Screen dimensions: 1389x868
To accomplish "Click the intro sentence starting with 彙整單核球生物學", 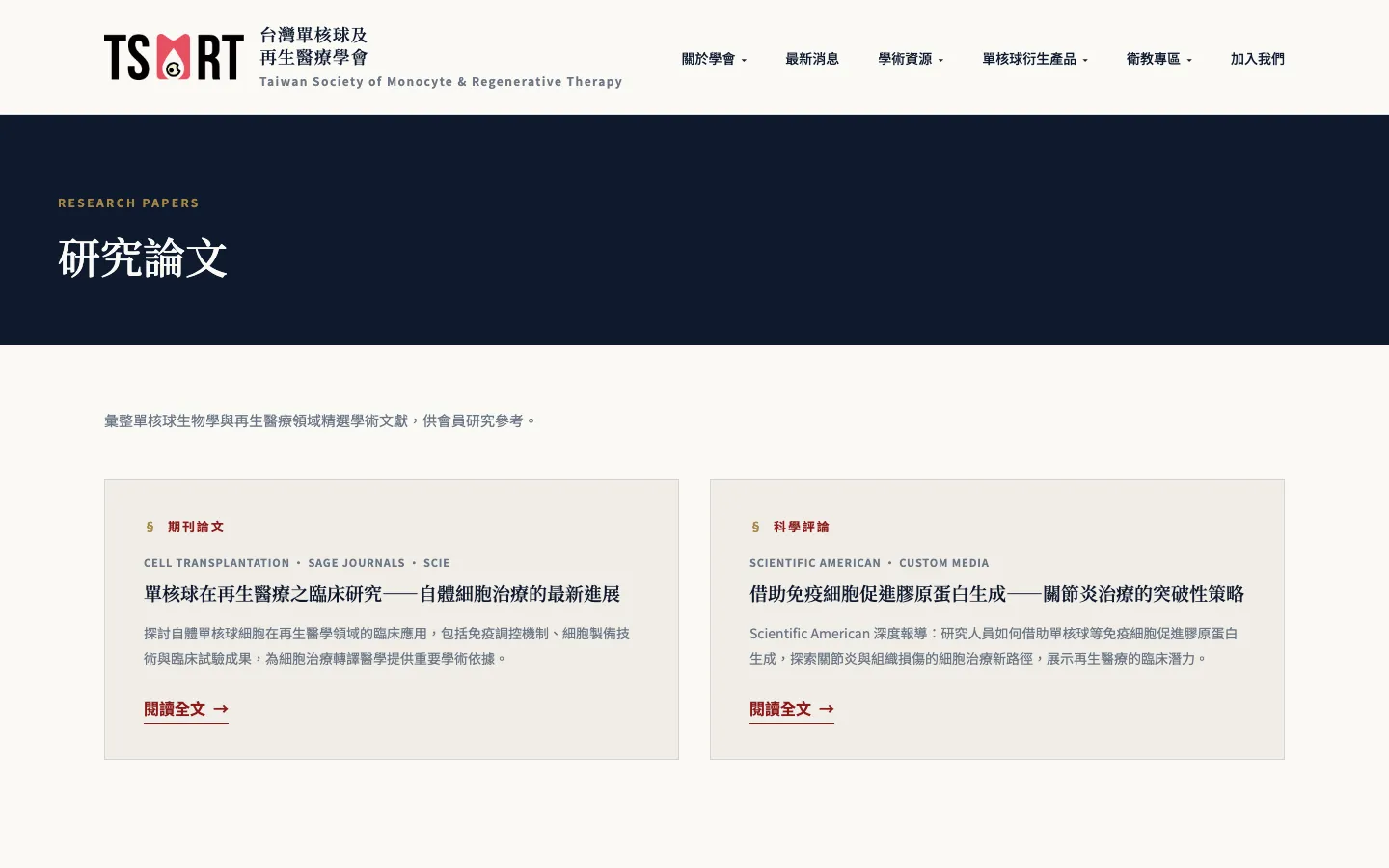I will tap(320, 420).
